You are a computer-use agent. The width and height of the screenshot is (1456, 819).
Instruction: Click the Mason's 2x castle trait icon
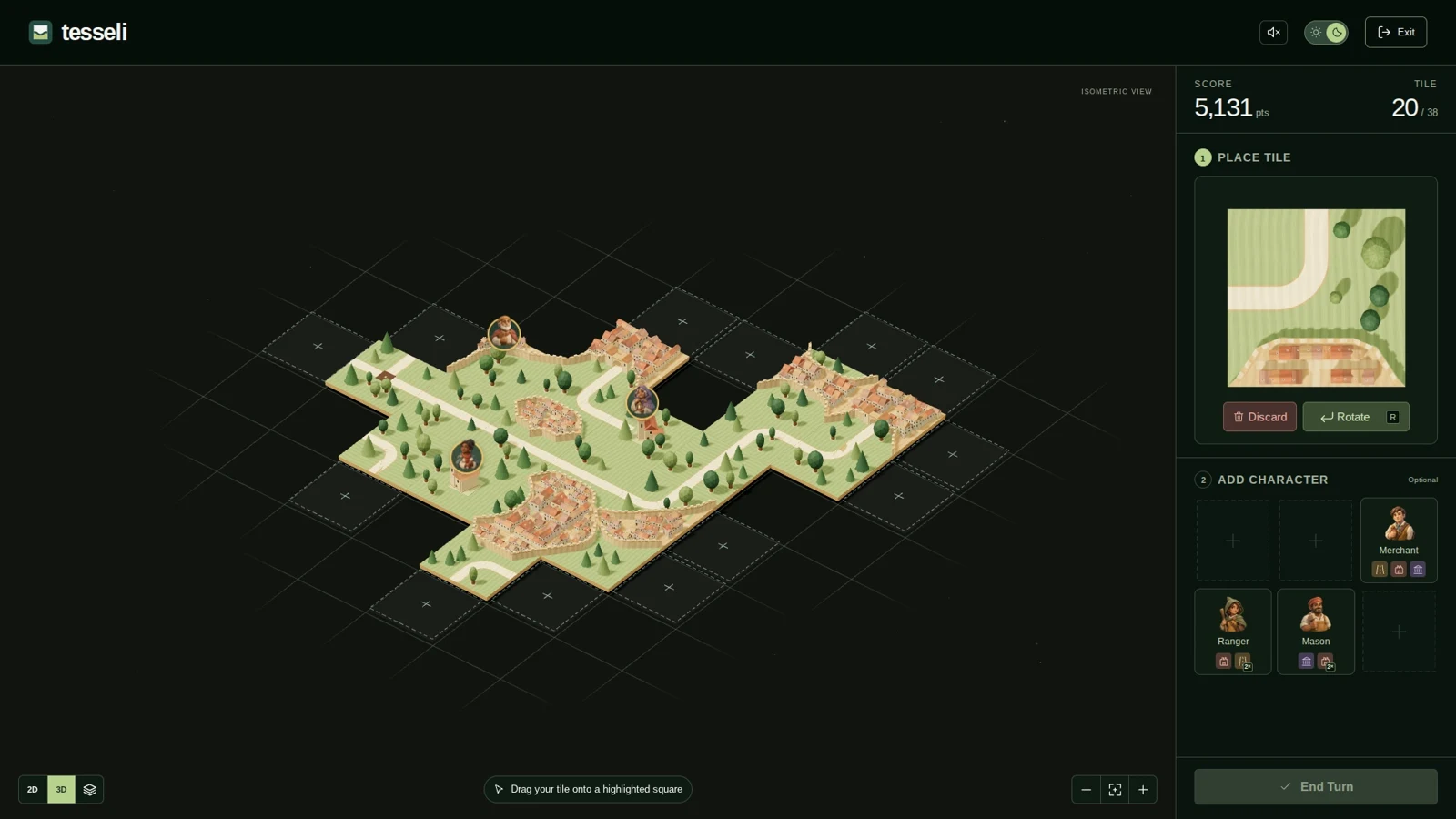tap(1326, 662)
